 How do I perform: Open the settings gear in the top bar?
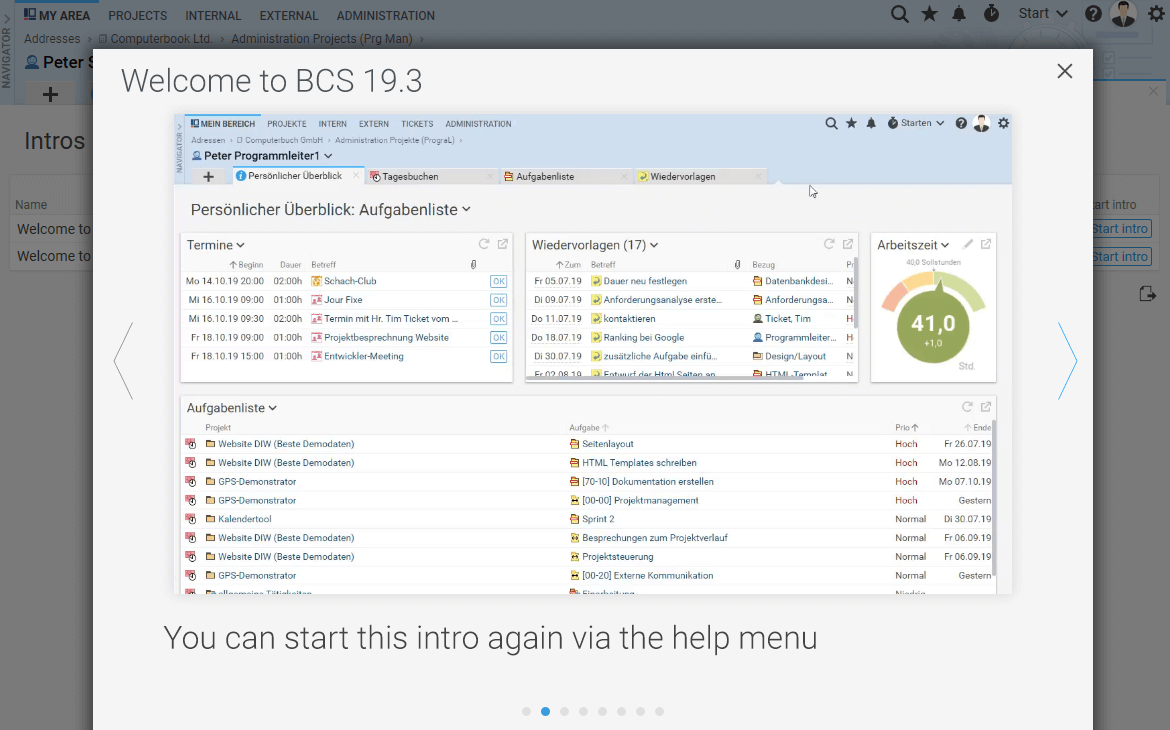1156,14
